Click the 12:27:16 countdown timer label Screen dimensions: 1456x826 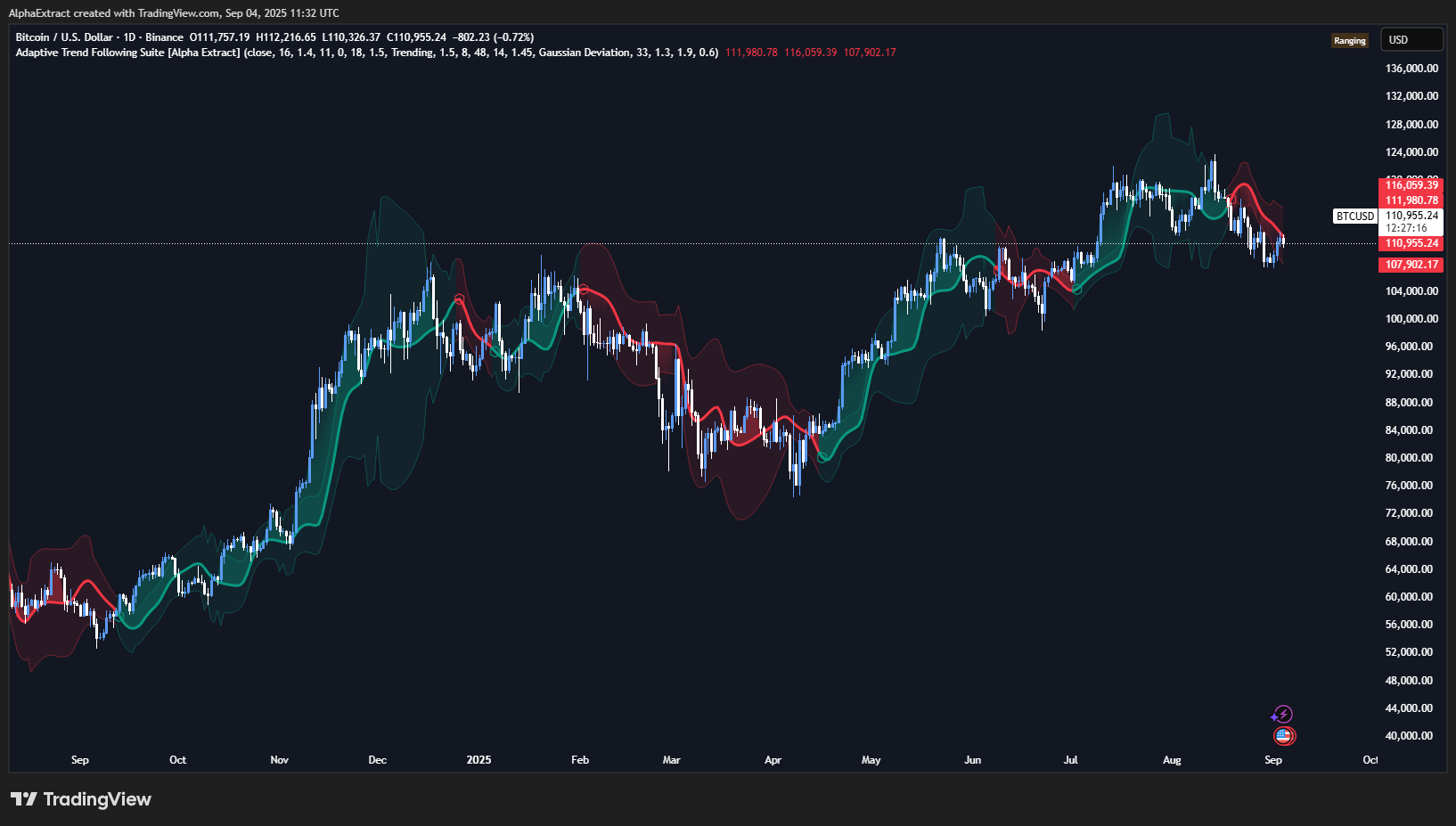click(x=1406, y=228)
